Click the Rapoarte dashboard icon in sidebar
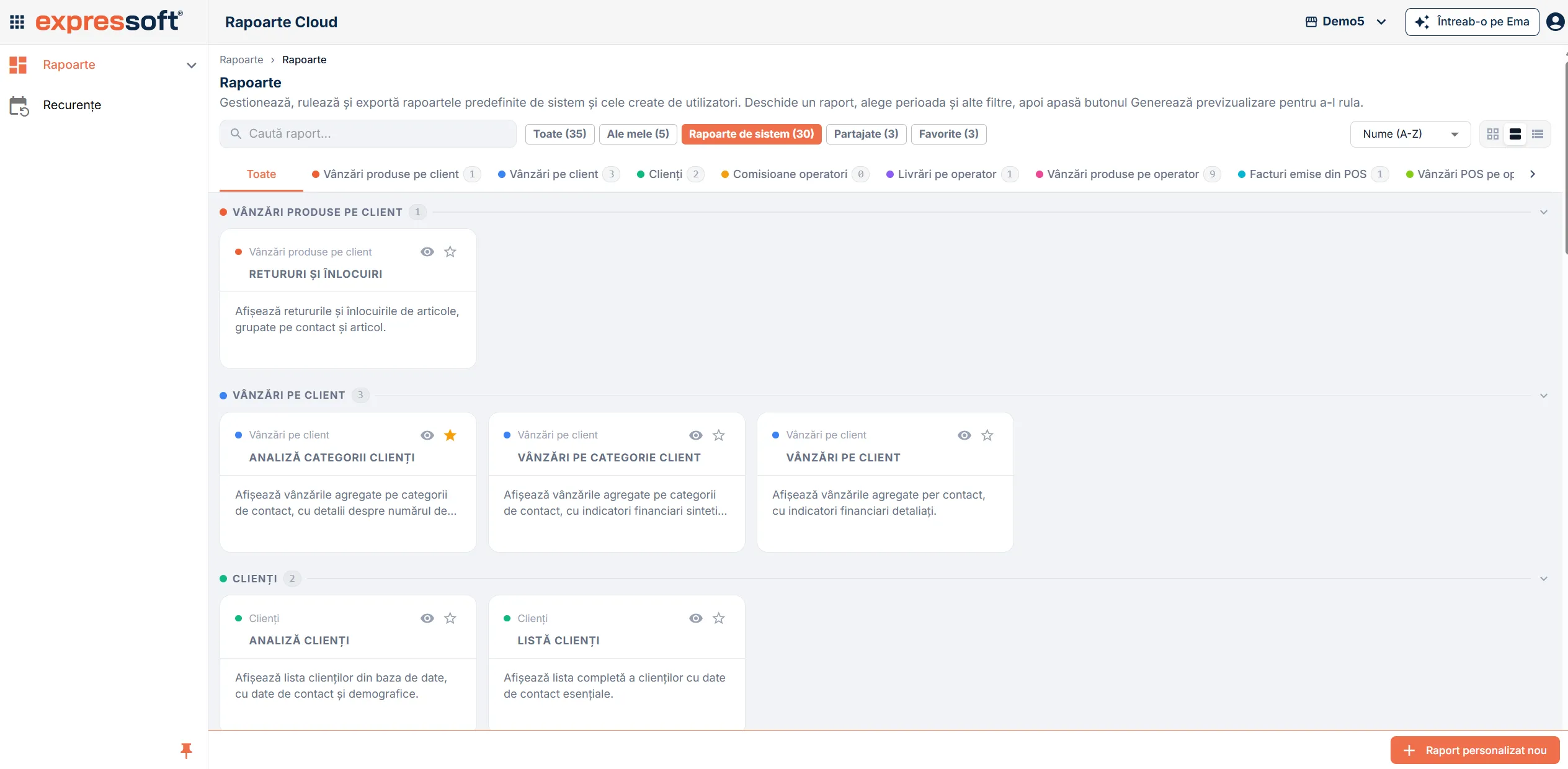Screen dimensions: 1568x769 (x=18, y=65)
